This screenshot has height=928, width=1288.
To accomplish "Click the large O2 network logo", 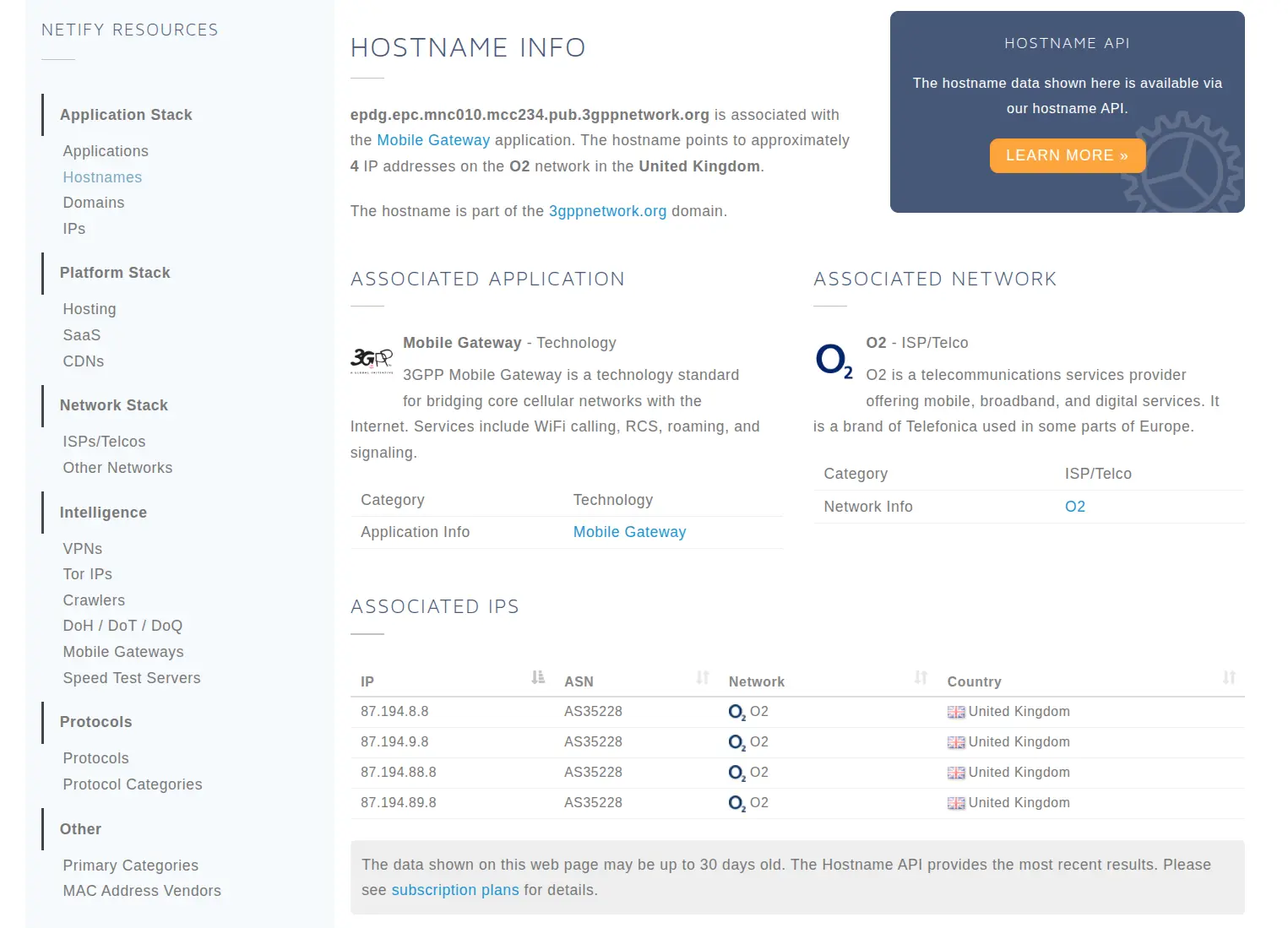I will coord(834,361).
